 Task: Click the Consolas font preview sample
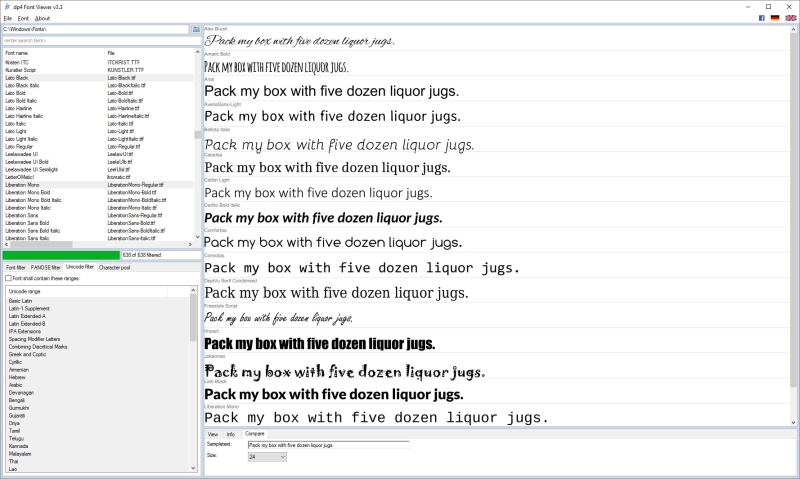tap(362, 268)
